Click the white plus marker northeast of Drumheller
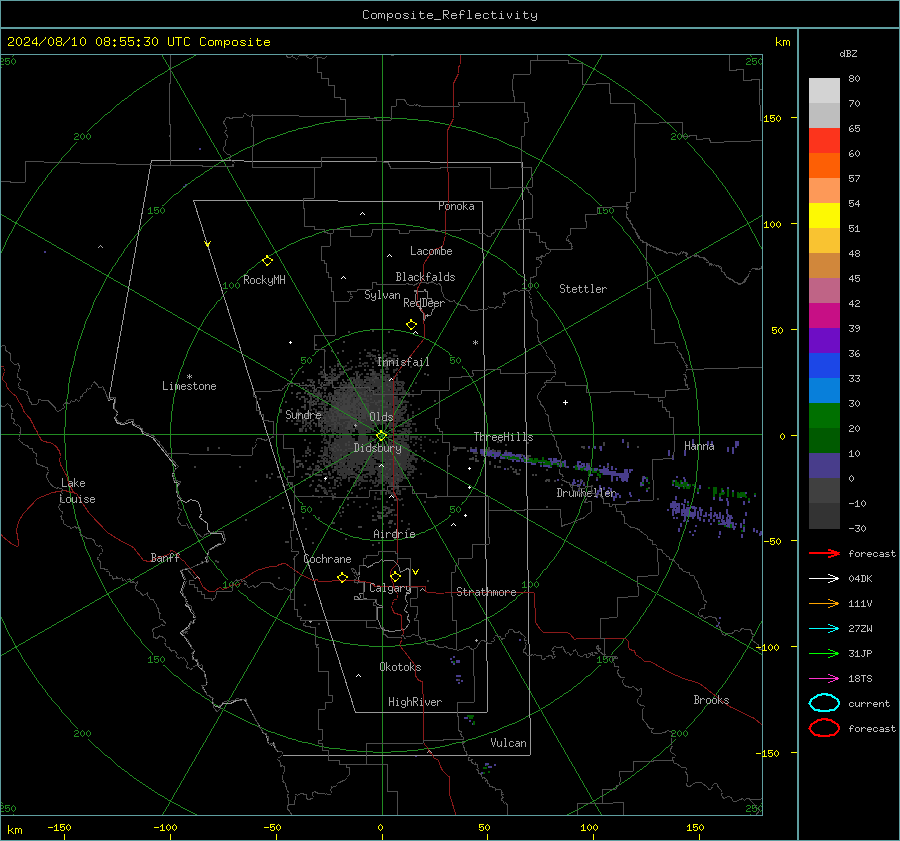The width and height of the screenshot is (900, 841). (565, 402)
